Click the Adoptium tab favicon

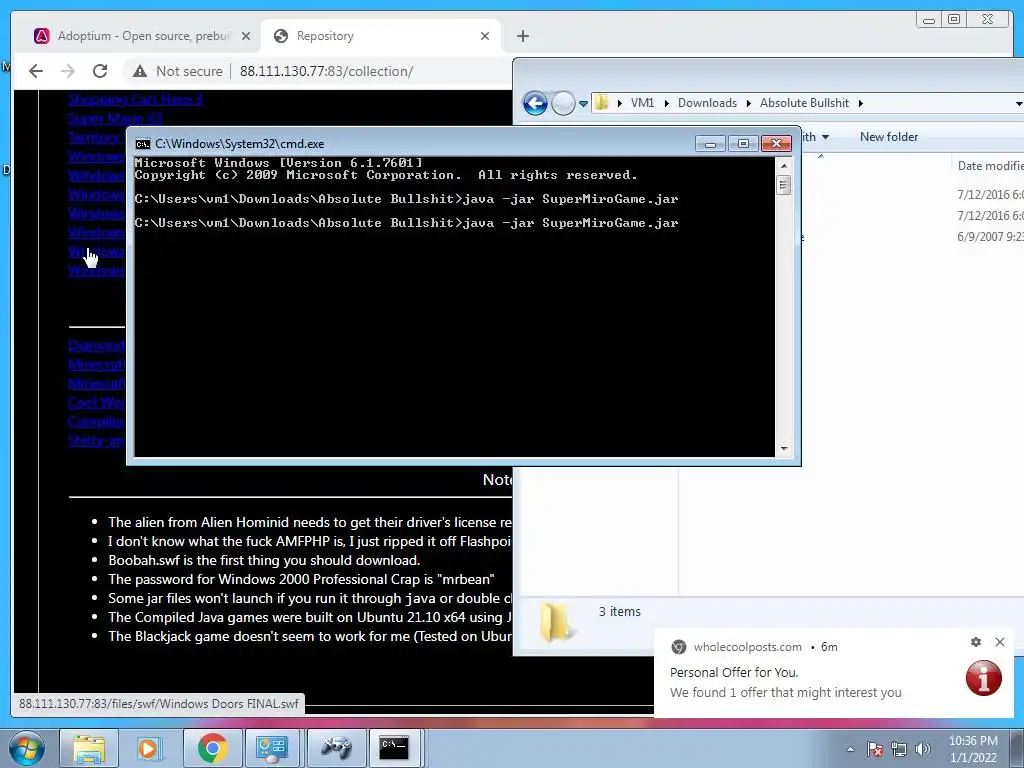42,36
